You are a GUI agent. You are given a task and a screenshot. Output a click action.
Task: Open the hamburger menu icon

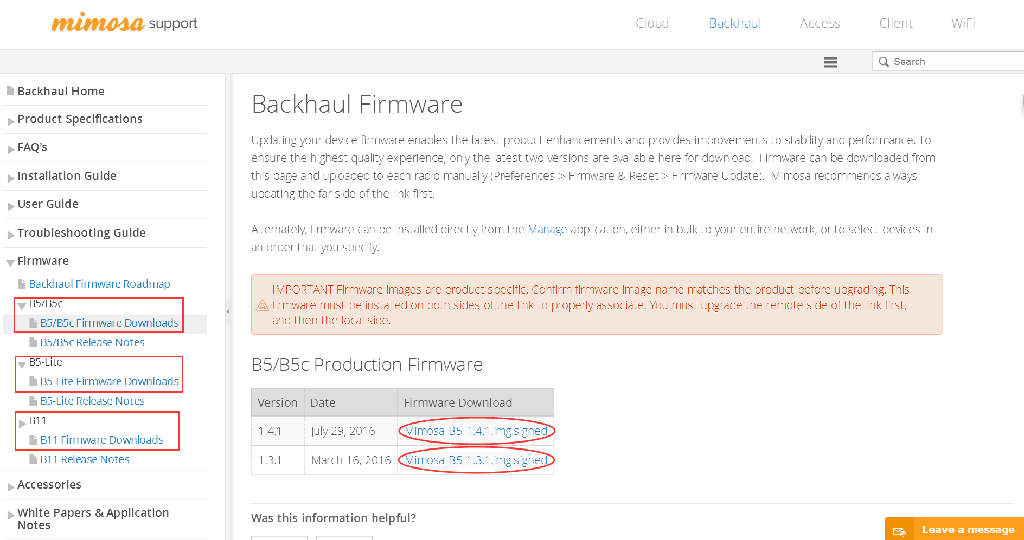[x=830, y=62]
